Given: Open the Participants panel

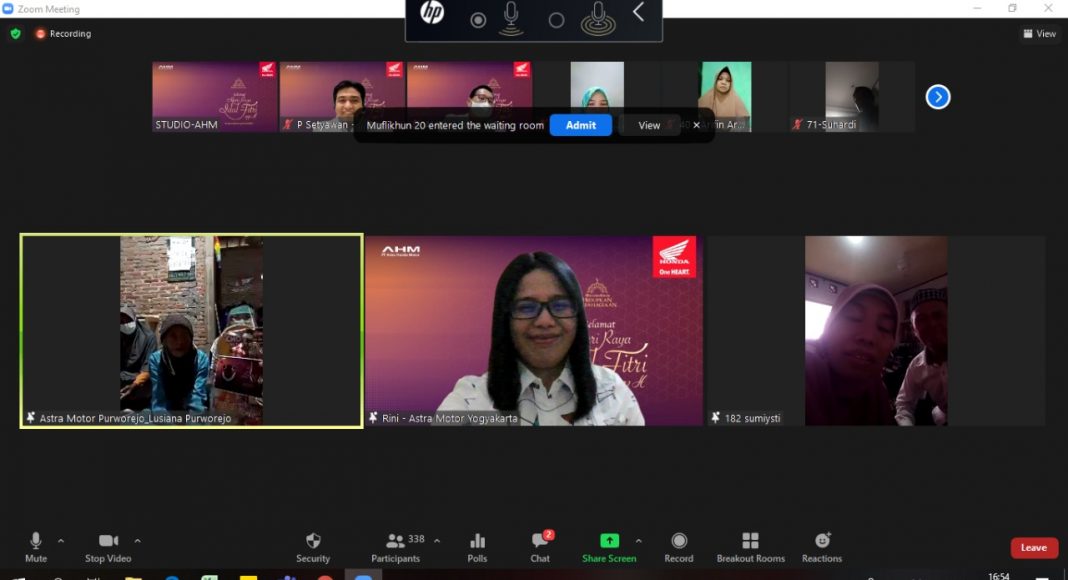Looking at the screenshot, I should [x=396, y=541].
